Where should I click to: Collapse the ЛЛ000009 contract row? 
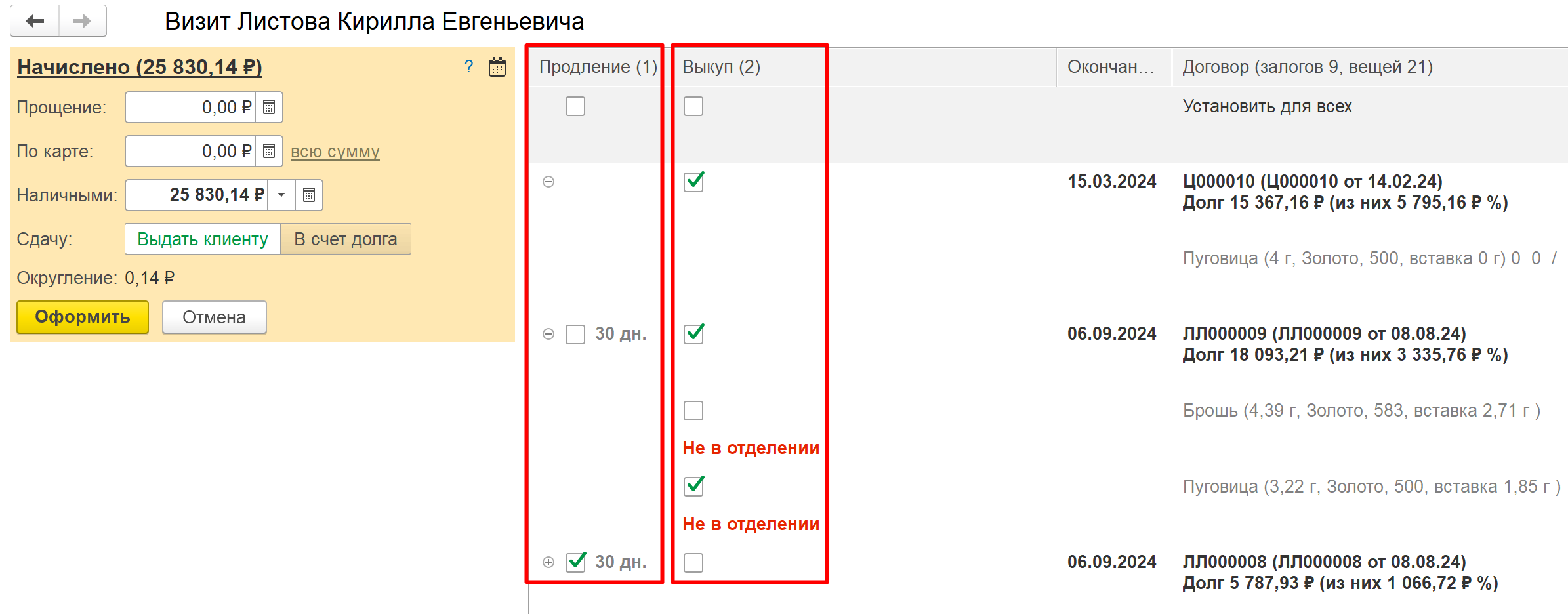(548, 334)
